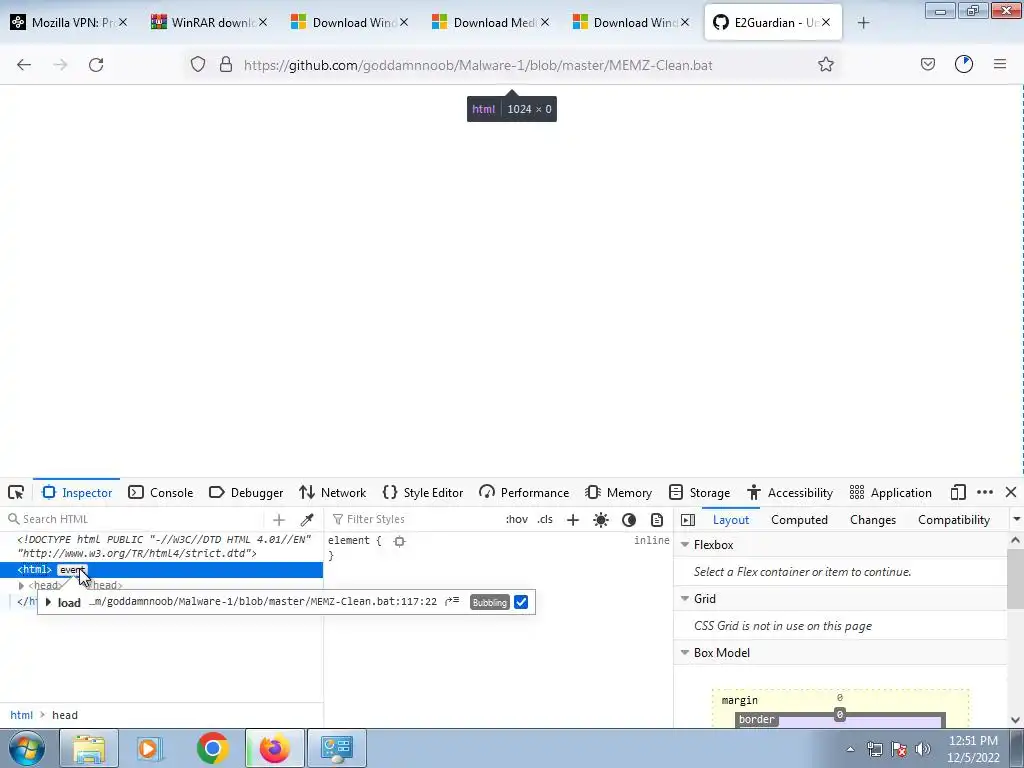Open the Debugger tab
1024x768 pixels.
(246, 492)
